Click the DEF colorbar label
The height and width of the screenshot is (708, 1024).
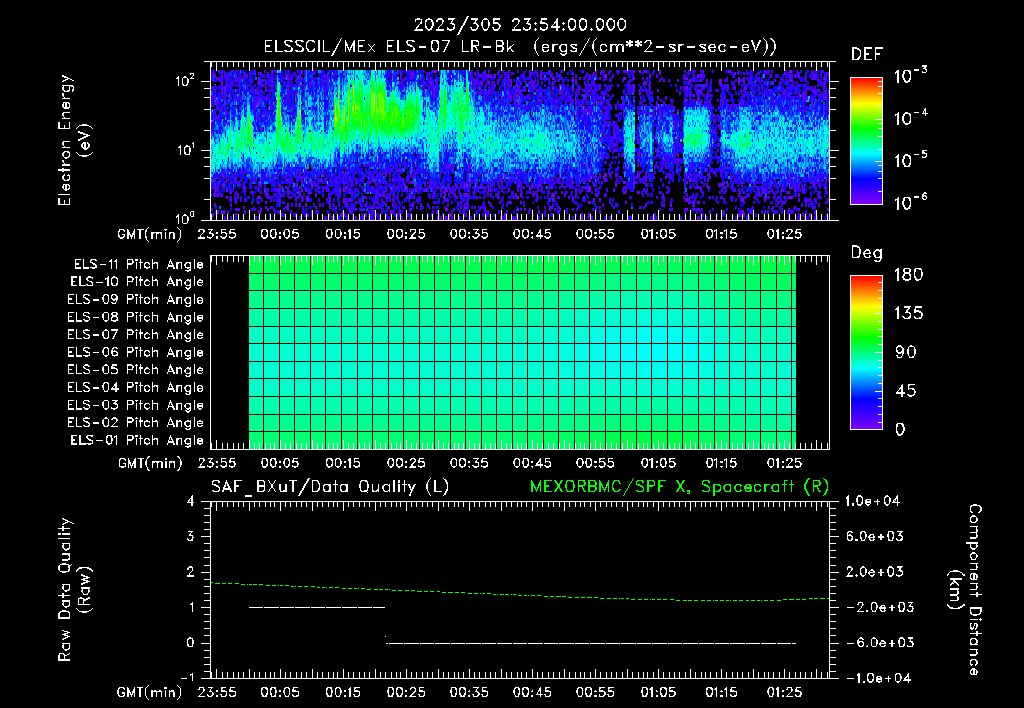point(867,55)
